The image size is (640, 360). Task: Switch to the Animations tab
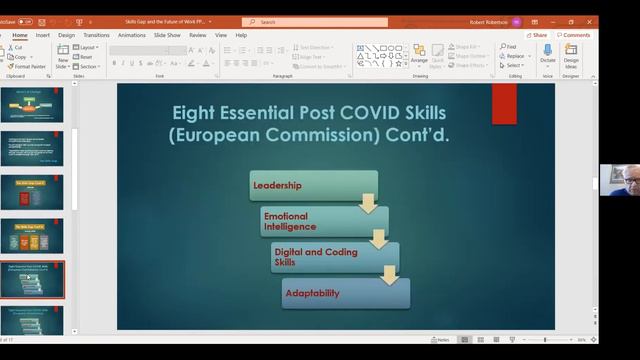[132, 35]
